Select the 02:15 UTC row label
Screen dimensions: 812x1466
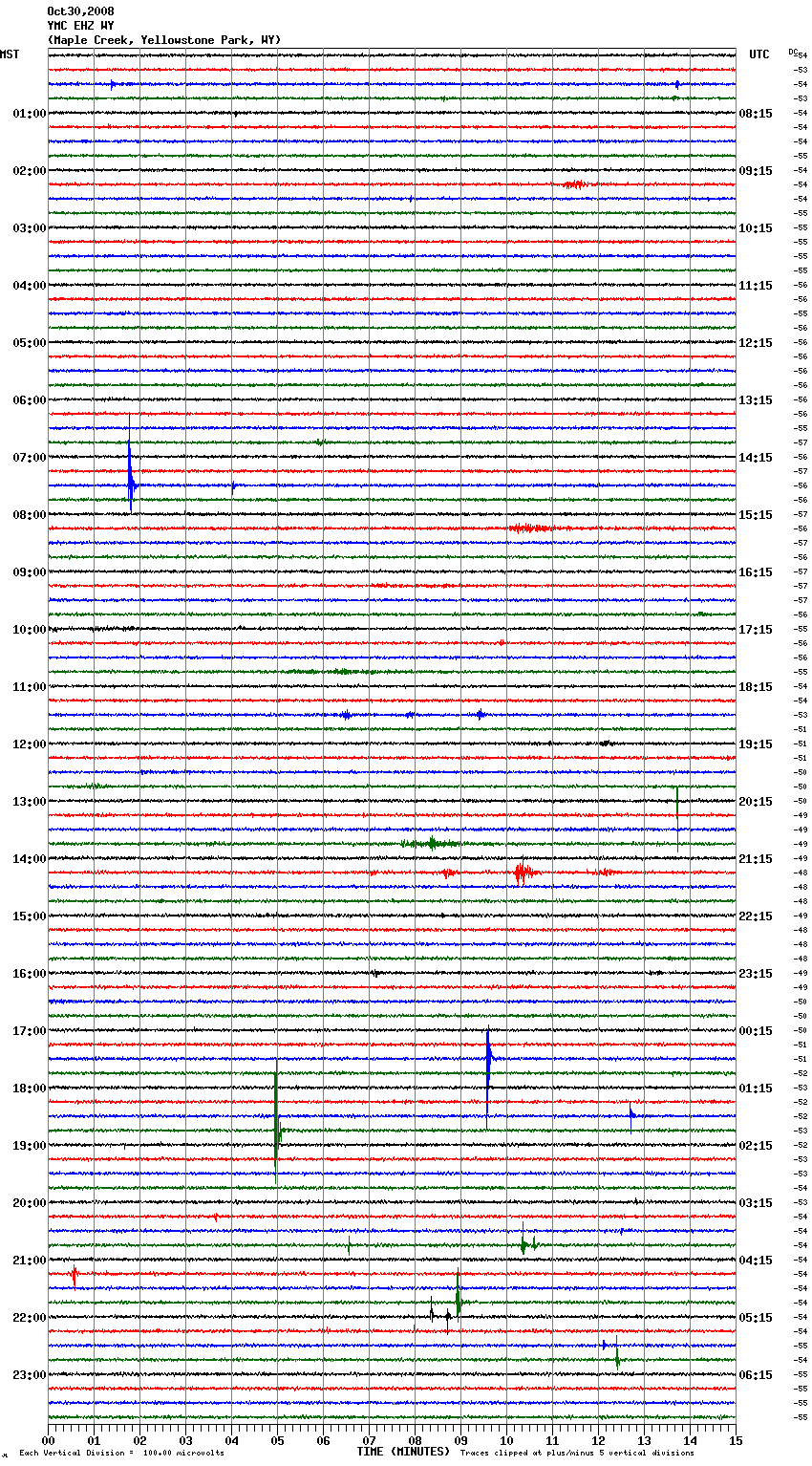(756, 1146)
